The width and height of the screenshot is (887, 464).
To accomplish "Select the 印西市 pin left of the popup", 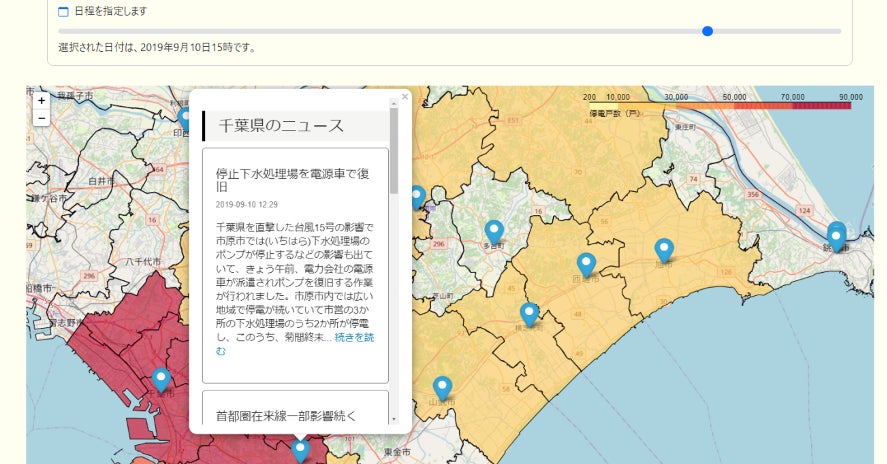I will (183, 119).
